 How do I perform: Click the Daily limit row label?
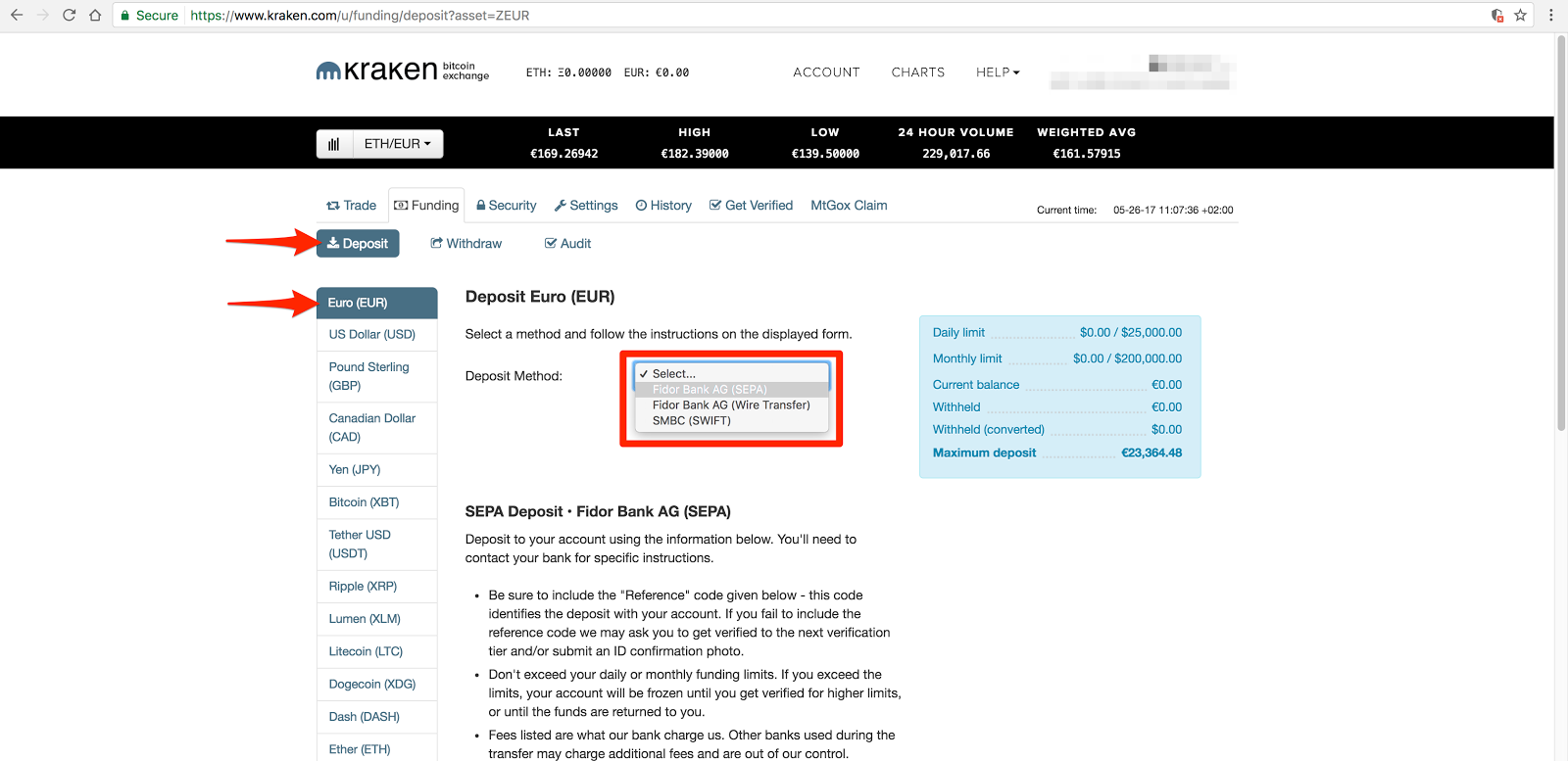coord(958,333)
